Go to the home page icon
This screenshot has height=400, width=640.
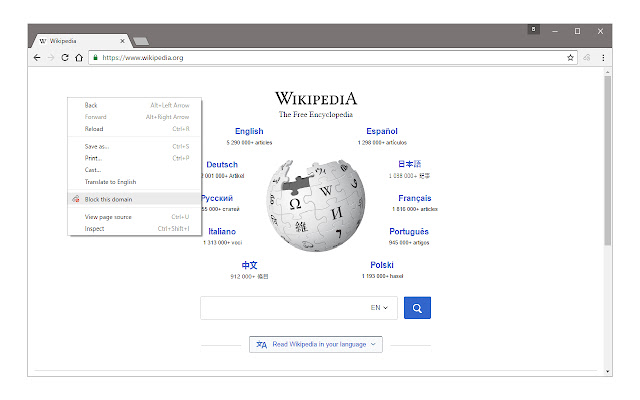(x=79, y=58)
